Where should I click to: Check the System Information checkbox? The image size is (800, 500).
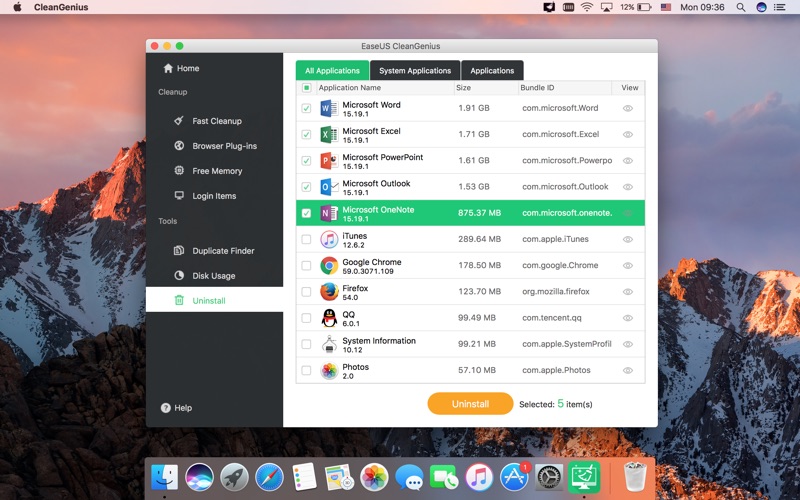(x=306, y=344)
